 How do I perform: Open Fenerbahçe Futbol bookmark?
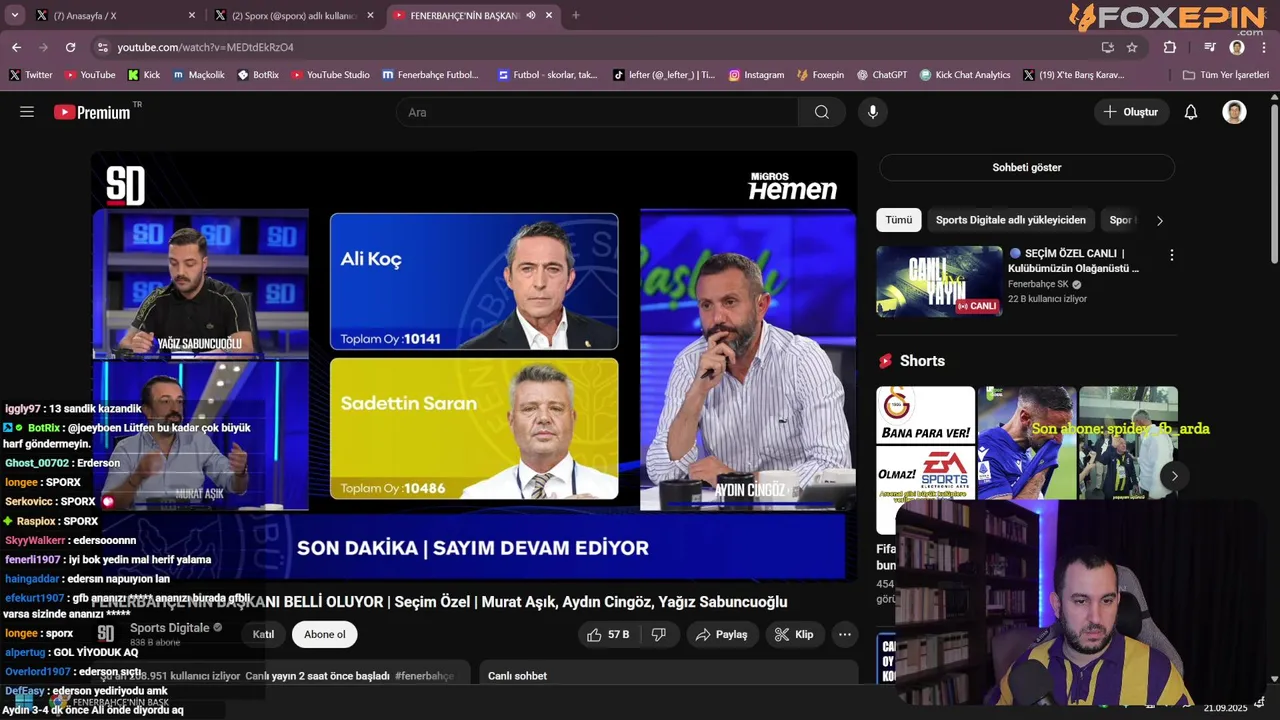point(431,75)
